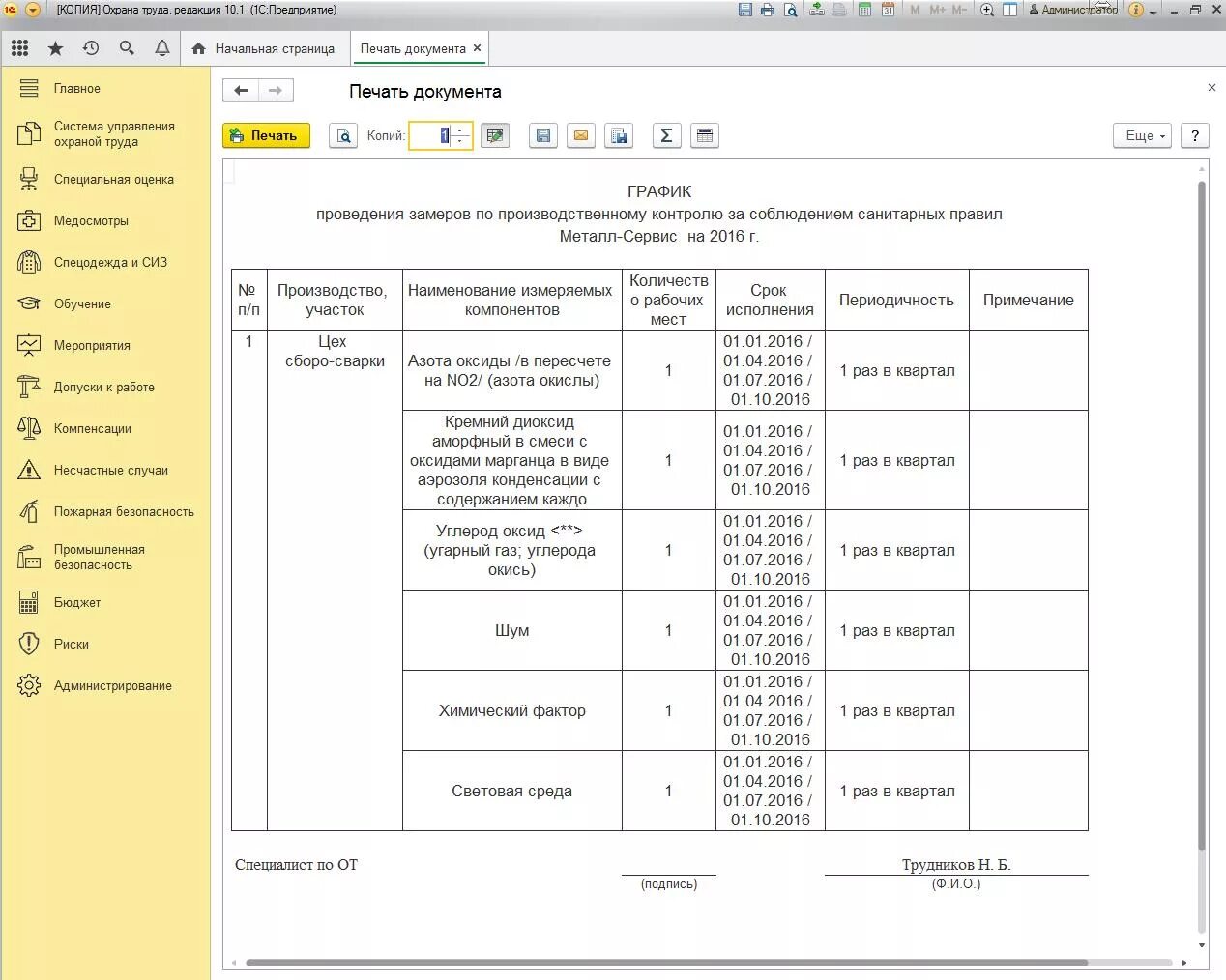This screenshot has width=1226, height=980.
Task: Open Допуски к работе section
Action: (x=105, y=387)
